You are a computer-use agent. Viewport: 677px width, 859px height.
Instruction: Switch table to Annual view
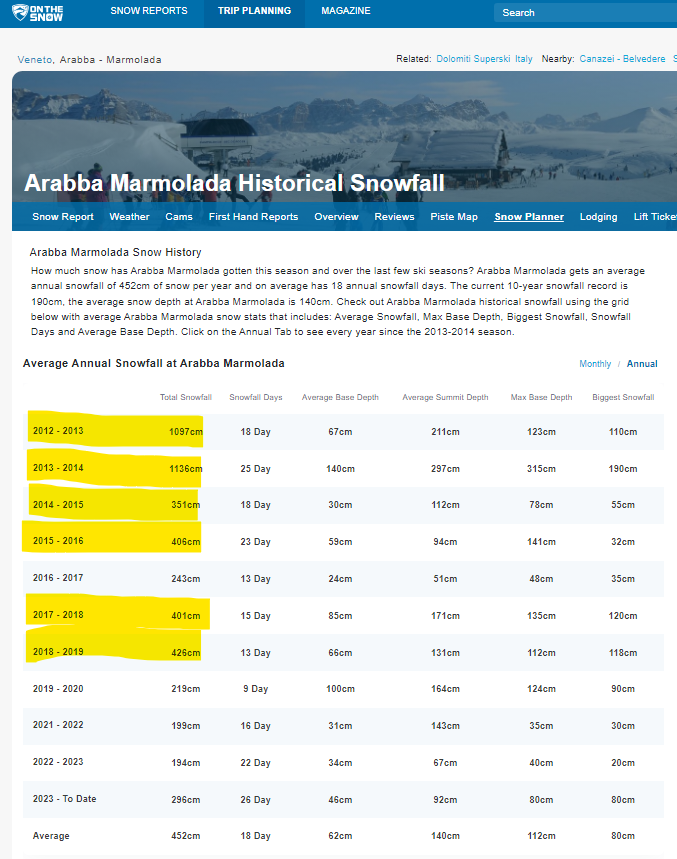pos(642,364)
